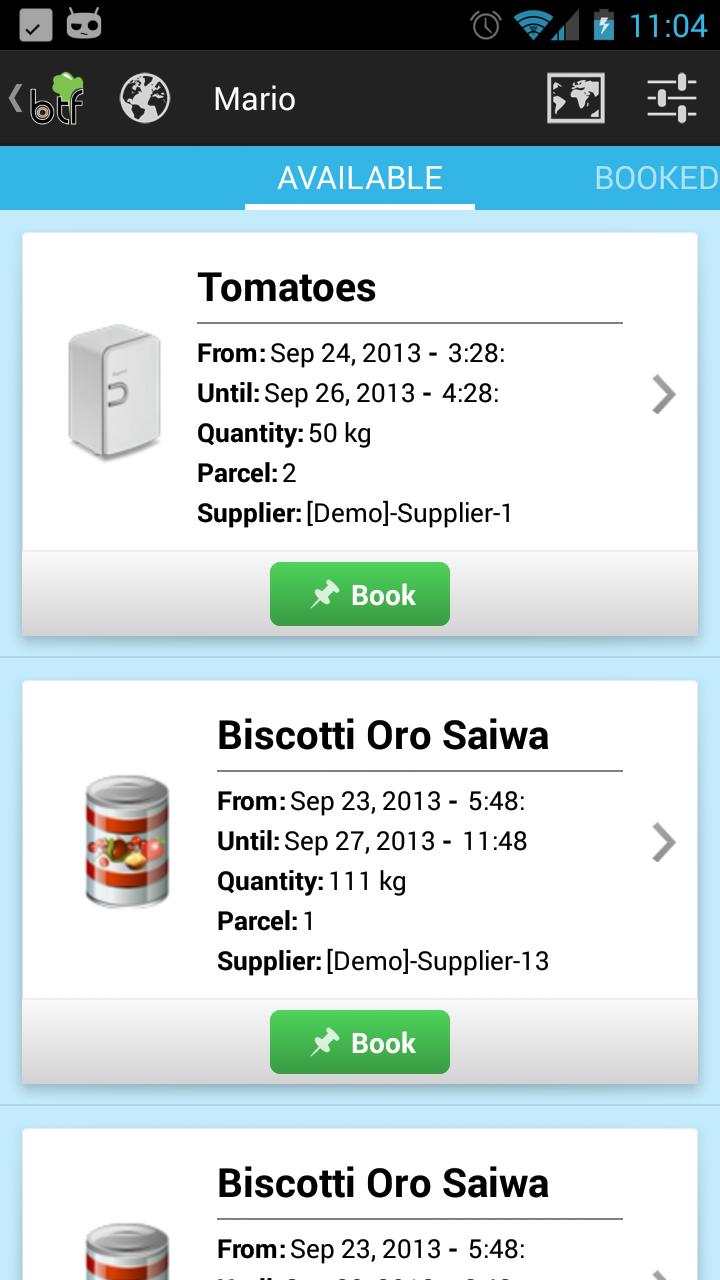Book the Tomatoes offer
The width and height of the screenshot is (720, 1280).
[360, 594]
